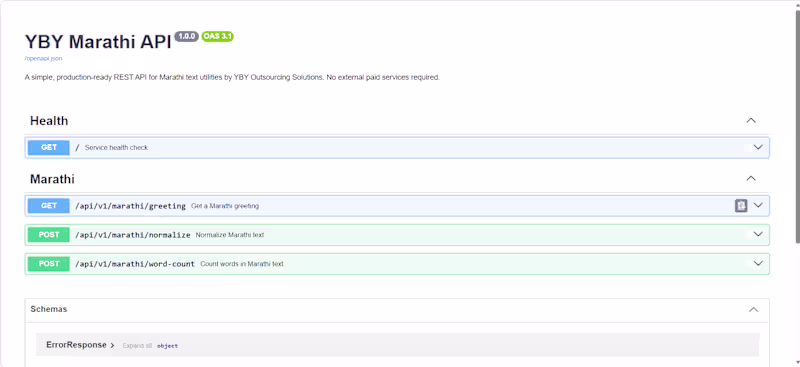This screenshot has width=800, height=367.
Task: Click the ErrorResponse schema name
Action: (x=77, y=345)
